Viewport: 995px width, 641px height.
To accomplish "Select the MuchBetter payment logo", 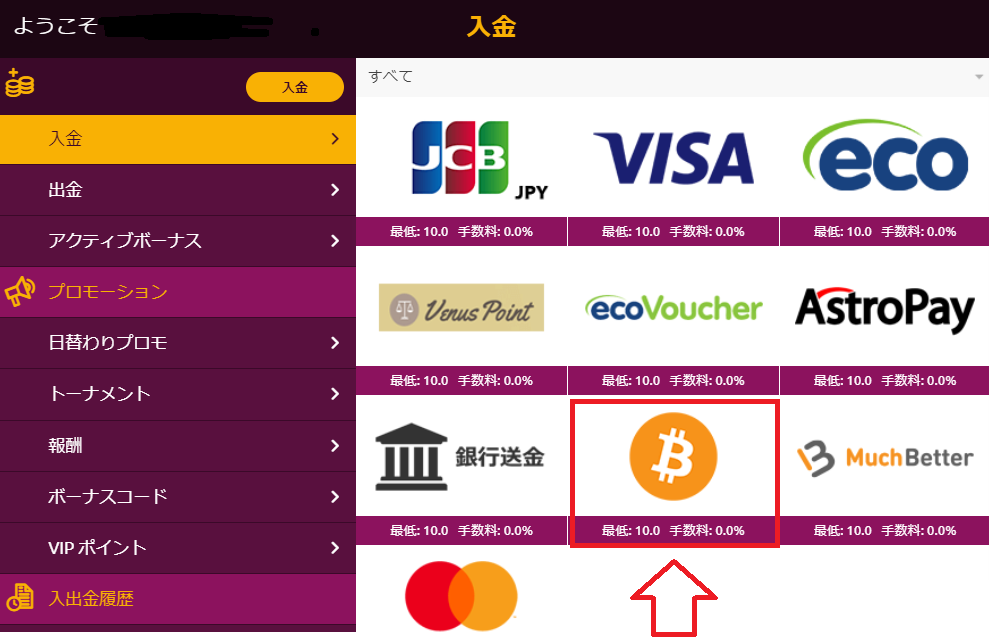I will click(x=885, y=458).
